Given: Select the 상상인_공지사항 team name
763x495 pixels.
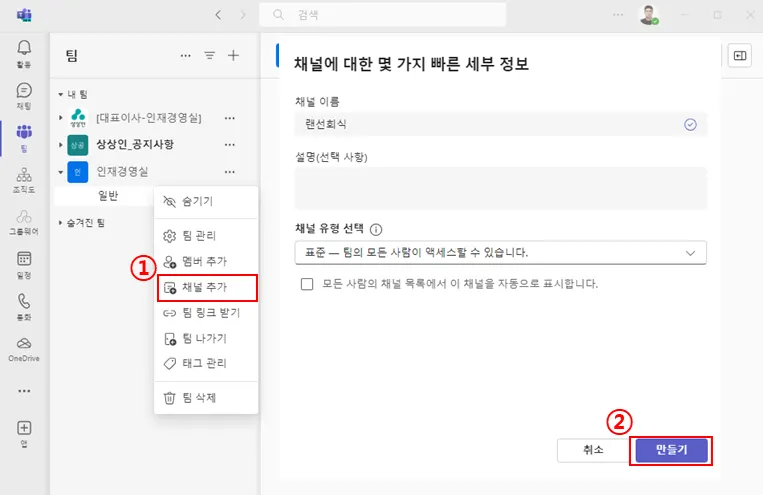Looking at the screenshot, I should pyautogui.click(x=135, y=145).
